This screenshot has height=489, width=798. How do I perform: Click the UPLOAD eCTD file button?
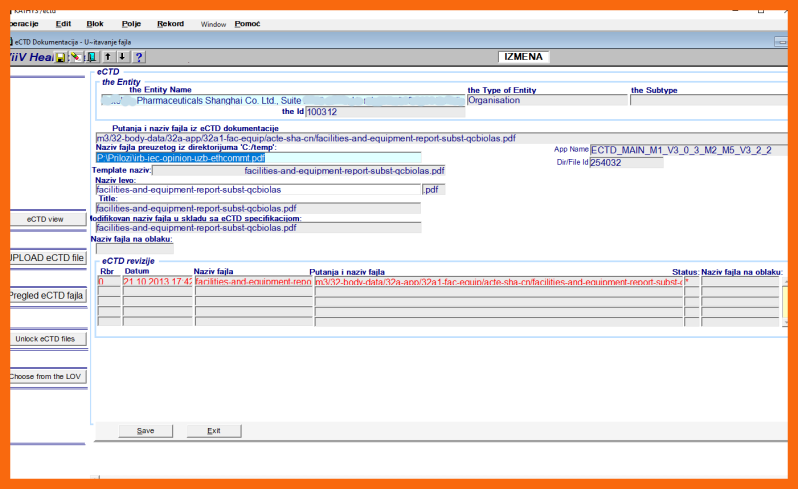pyautogui.click(x=45, y=258)
